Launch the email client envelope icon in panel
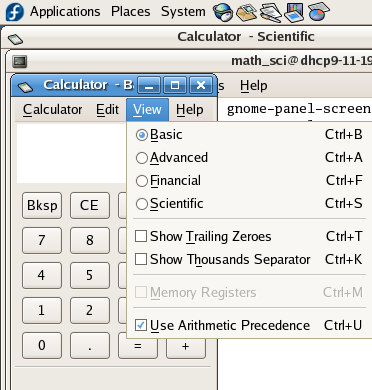372x390 pixels. click(246, 12)
